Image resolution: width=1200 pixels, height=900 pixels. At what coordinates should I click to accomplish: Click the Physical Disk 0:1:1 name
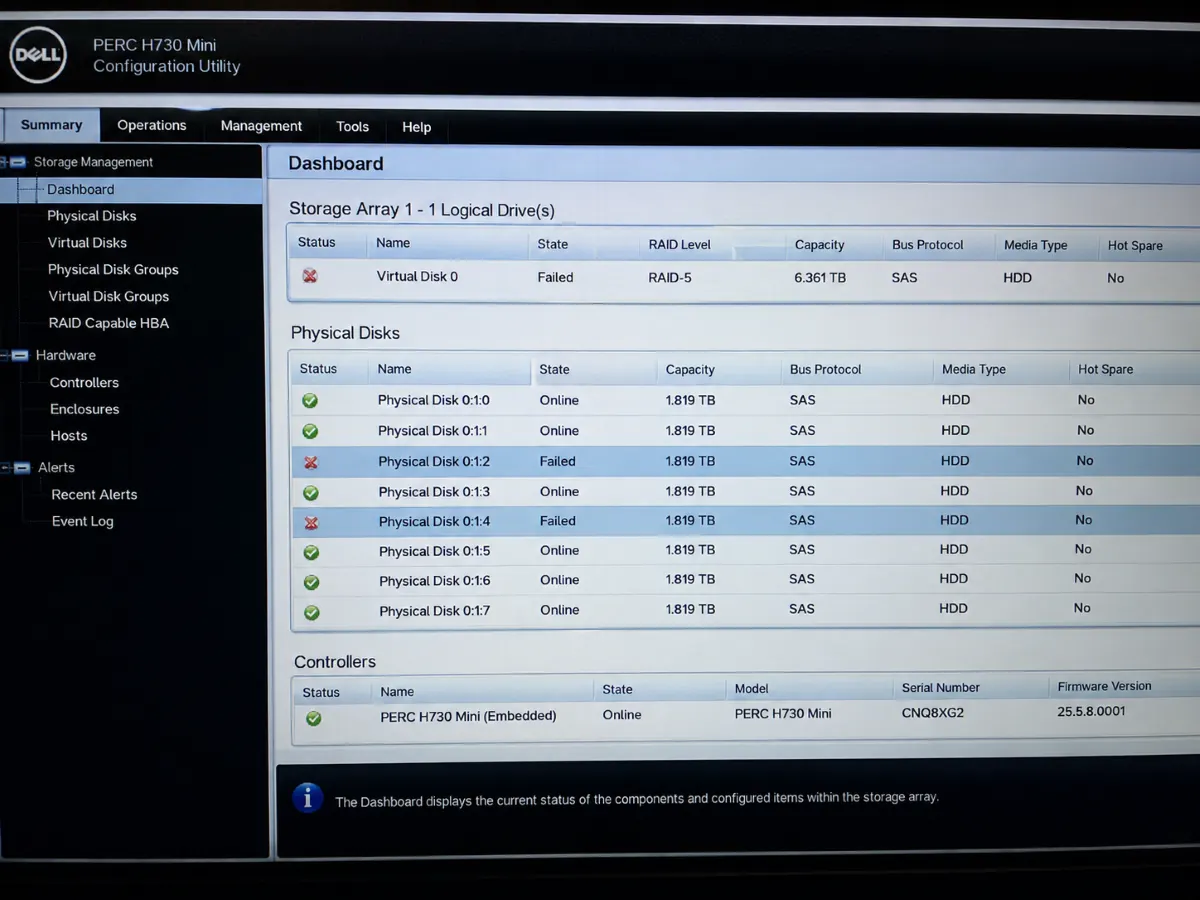434,431
